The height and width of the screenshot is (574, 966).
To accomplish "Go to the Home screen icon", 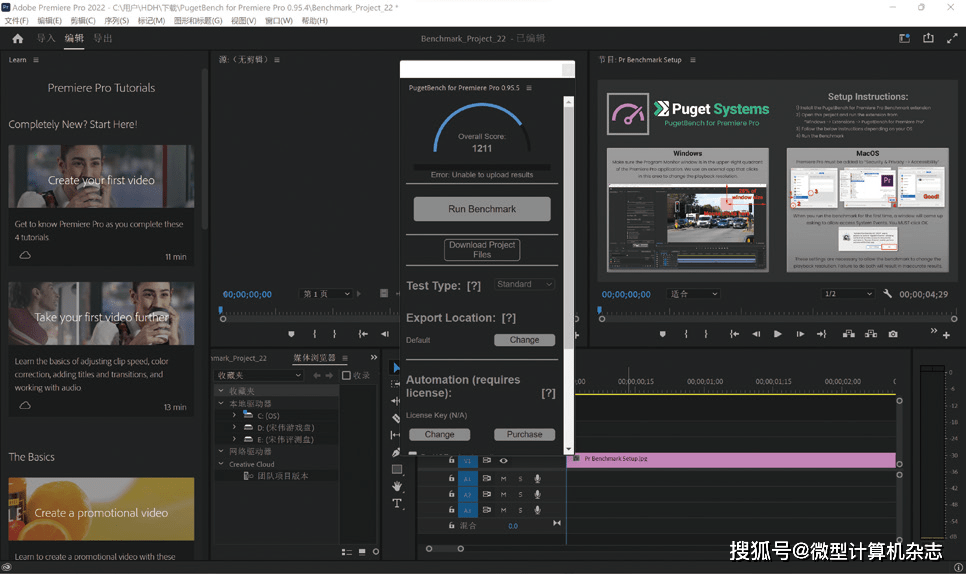I will pyautogui.click(x=18, y=39).
